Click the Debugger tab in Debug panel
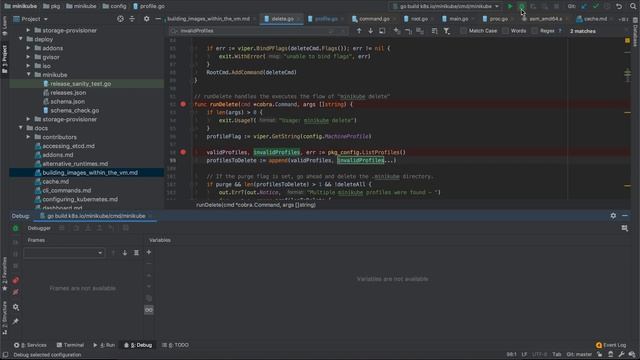 [39, 228]
